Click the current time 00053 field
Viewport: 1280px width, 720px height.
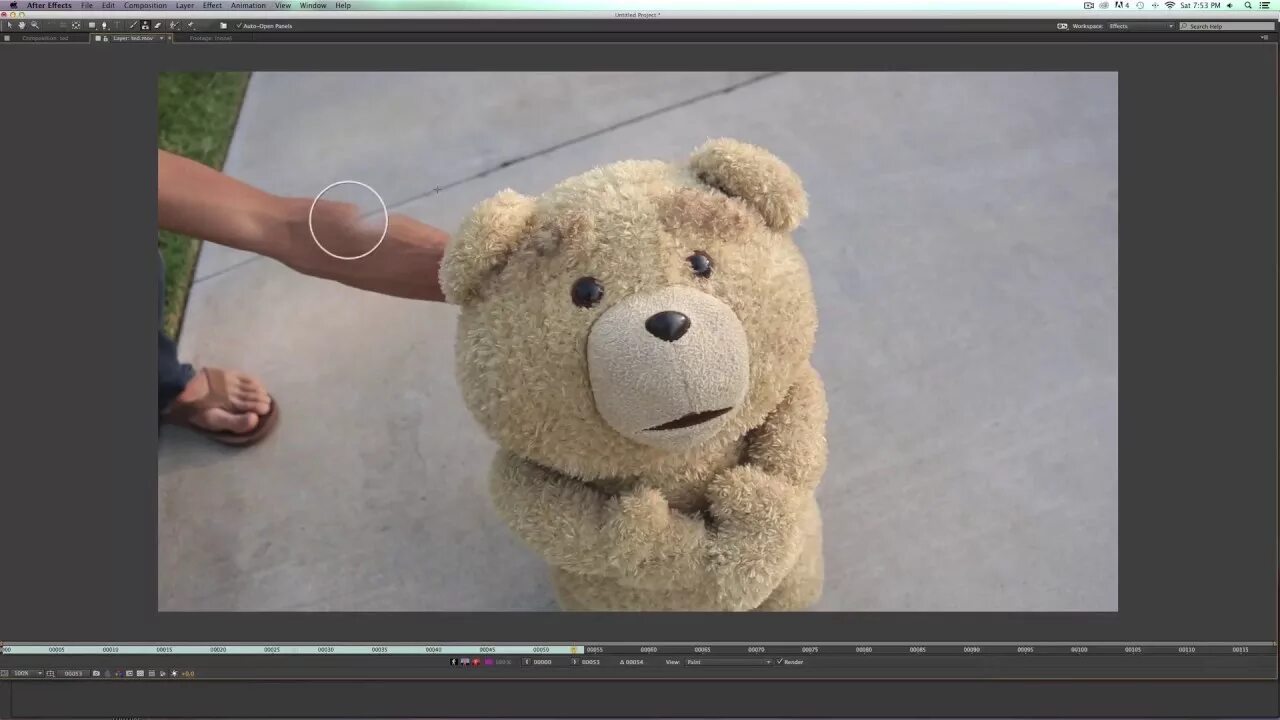pyautogui.click(x=73, y=673)
